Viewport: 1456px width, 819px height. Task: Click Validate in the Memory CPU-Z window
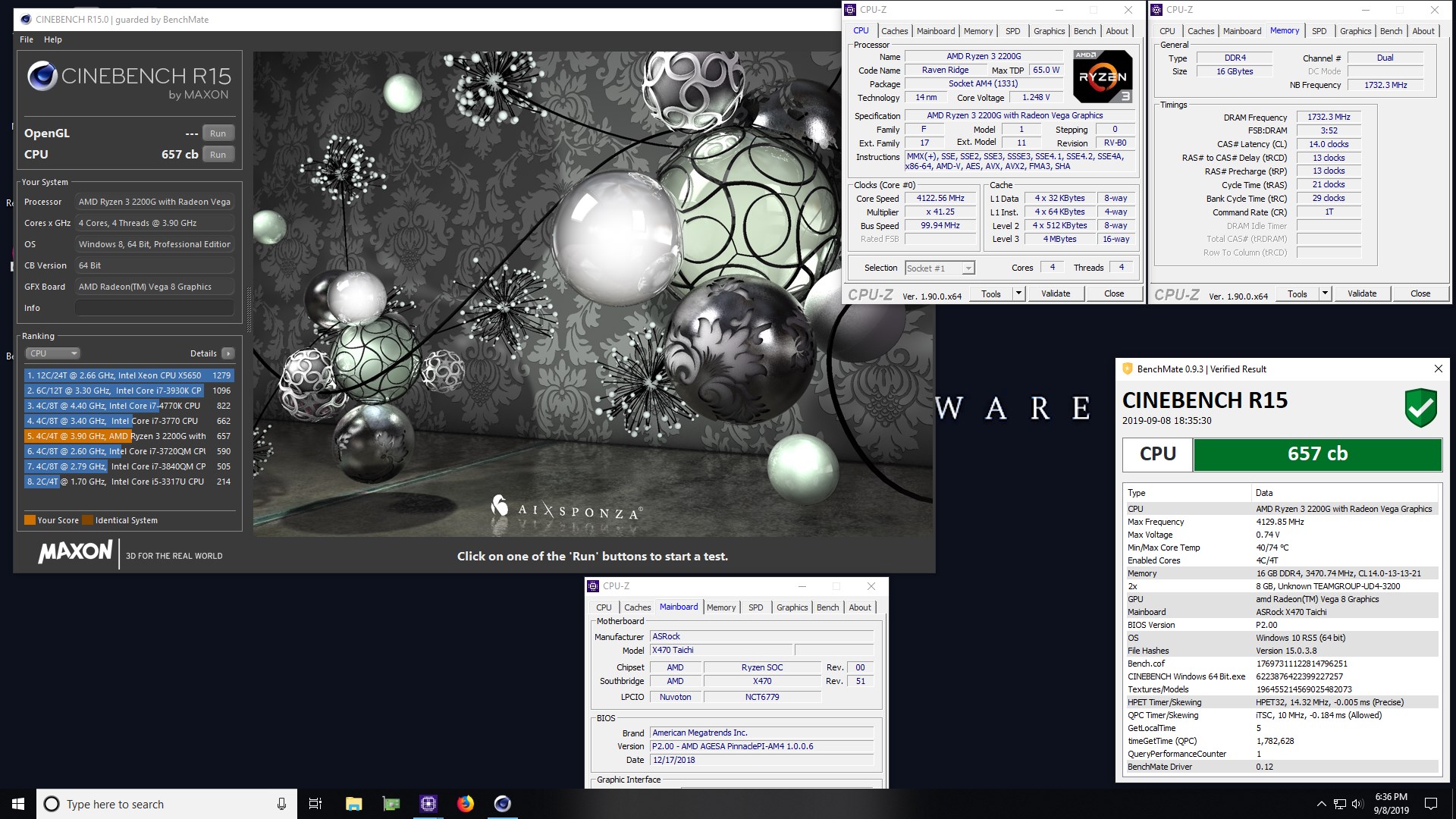pyautogui.click(x=1362, y=293)
